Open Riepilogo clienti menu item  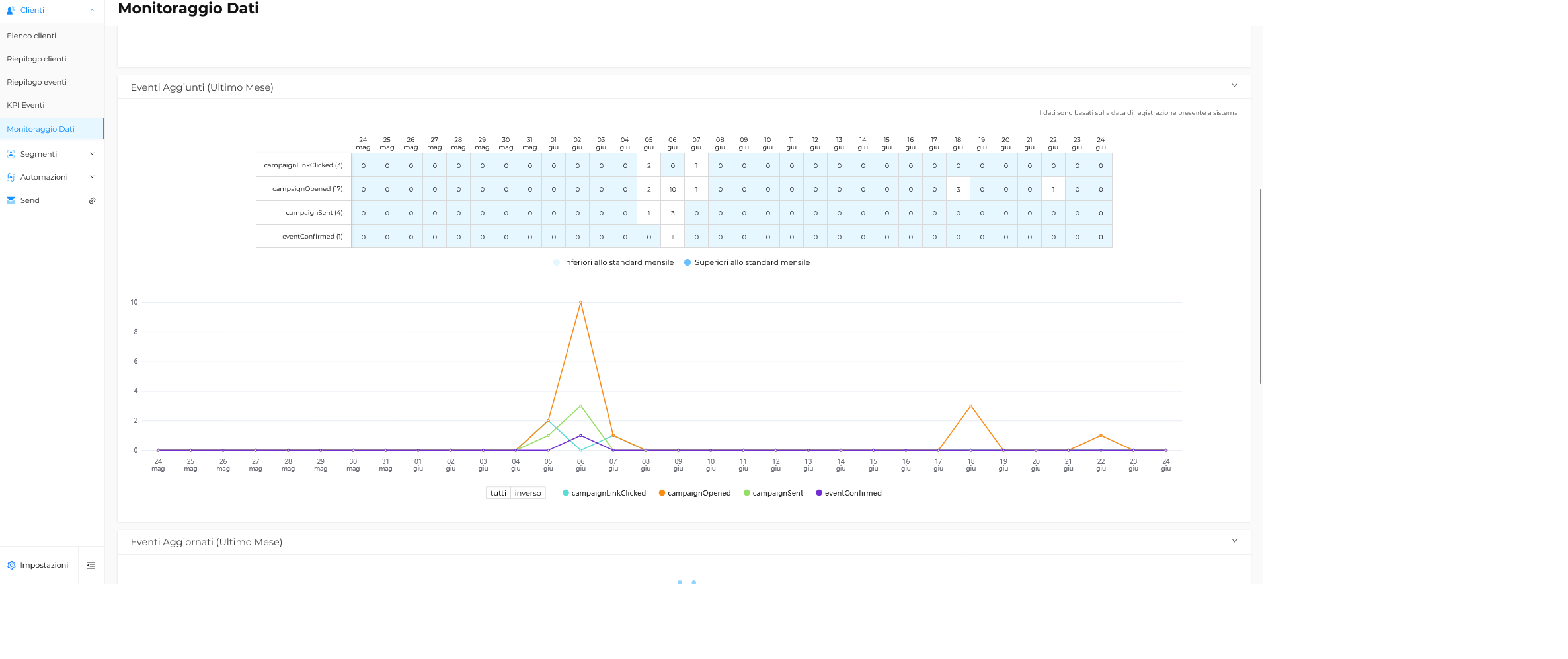point(52,59)
